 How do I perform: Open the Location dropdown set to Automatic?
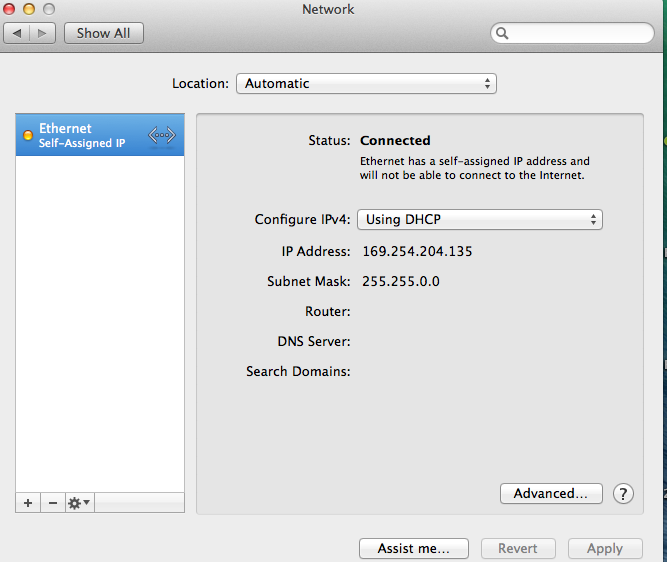(x=366, y=84)
